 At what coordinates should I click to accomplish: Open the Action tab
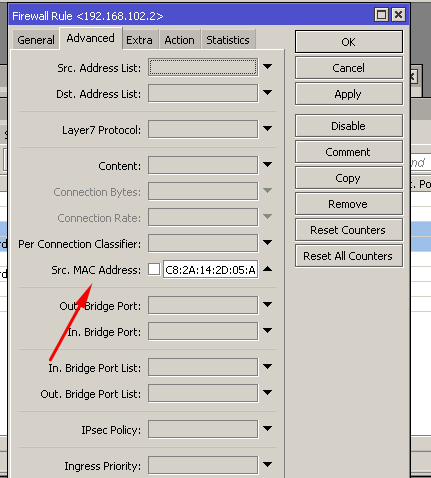pos(179,40)
